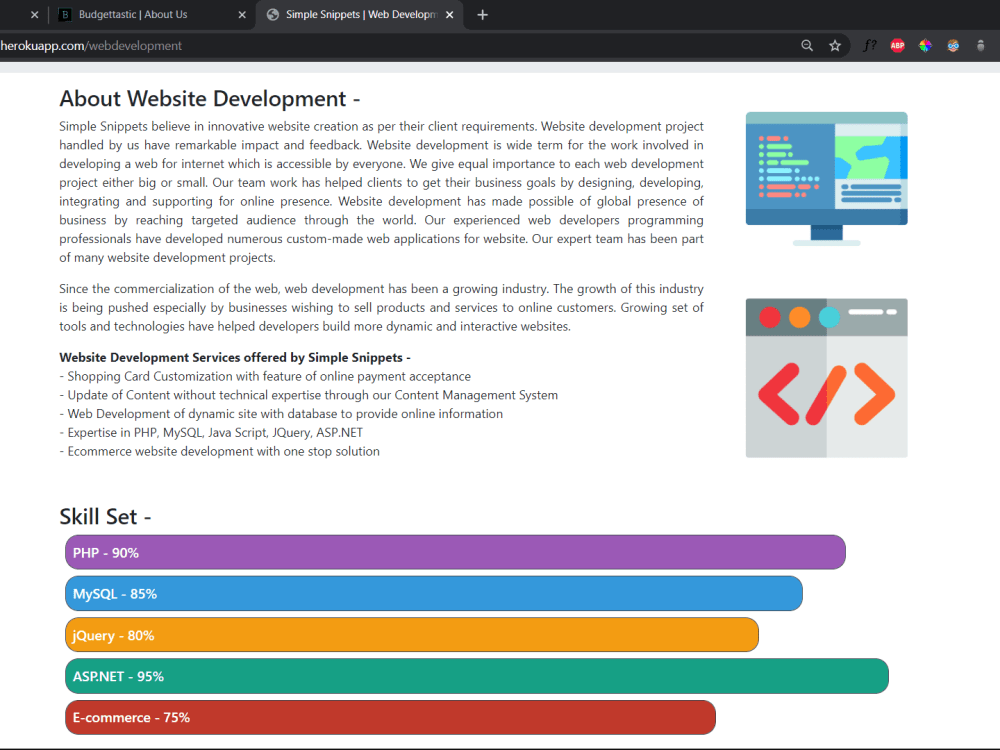This screenshot has width=1000, height=750.
Task: Click the code brackets illustration
Action: [x=827, y=378]
